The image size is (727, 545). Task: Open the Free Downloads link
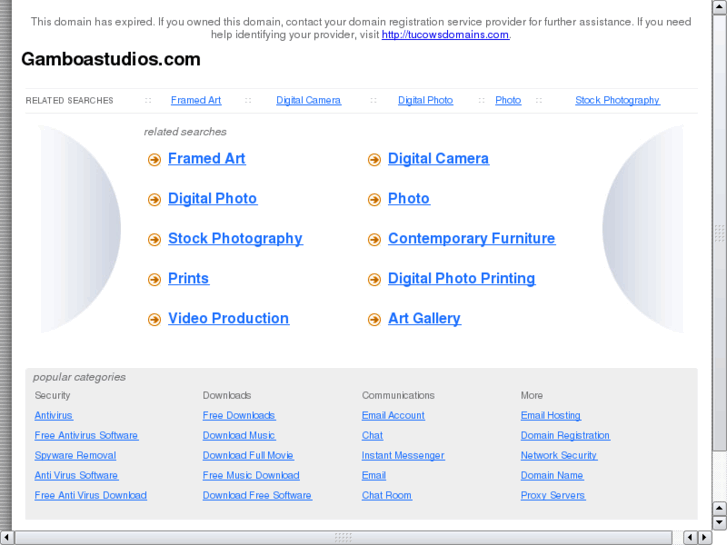point(239,416)
